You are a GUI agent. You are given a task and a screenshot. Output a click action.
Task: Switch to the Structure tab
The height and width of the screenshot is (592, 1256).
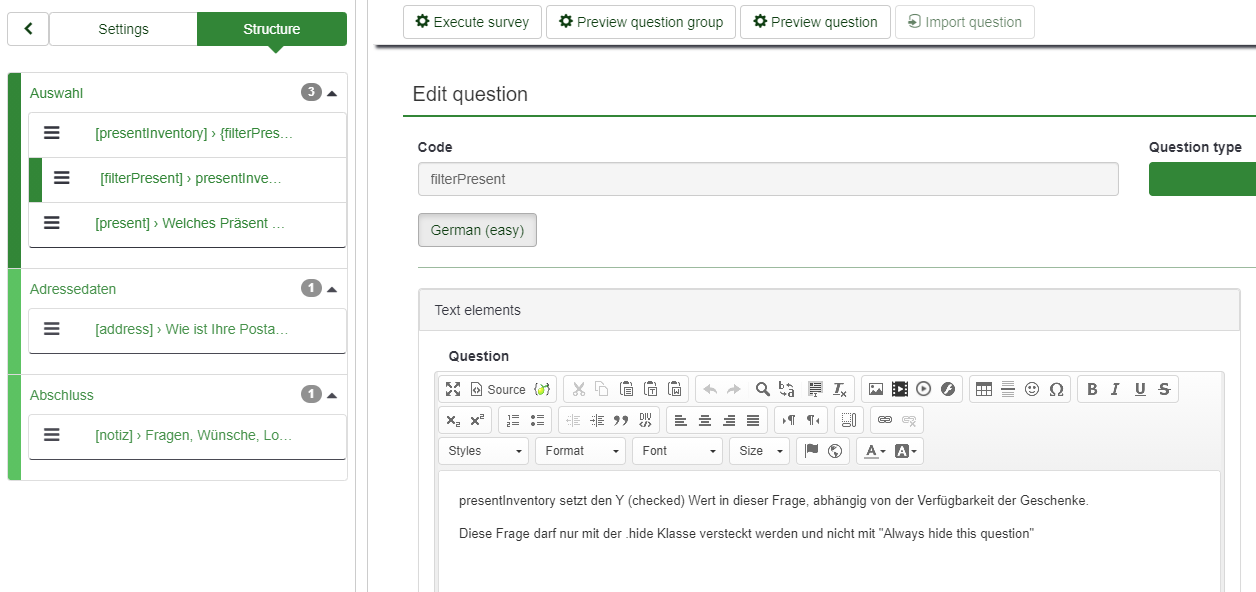tap(272, 29)
